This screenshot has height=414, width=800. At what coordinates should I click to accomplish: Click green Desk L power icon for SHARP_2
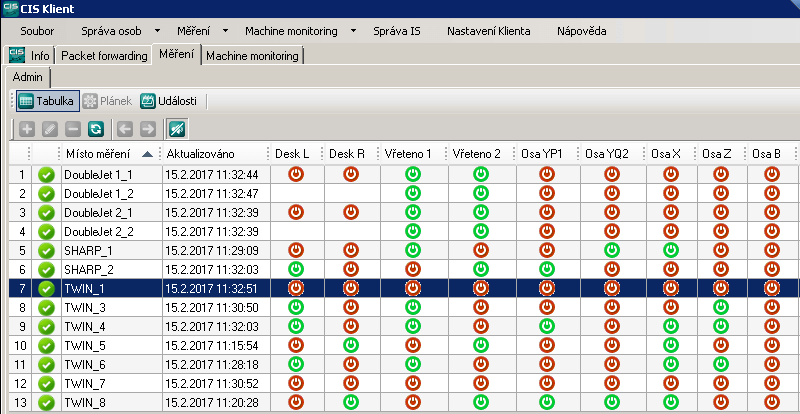(x=295, y=269)
